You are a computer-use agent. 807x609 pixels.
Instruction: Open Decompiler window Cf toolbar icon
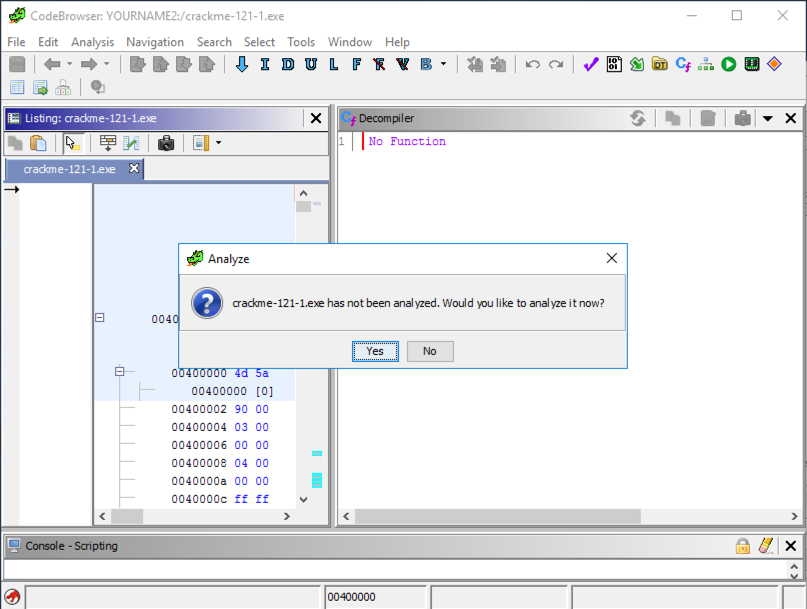[x=683, y=64]
